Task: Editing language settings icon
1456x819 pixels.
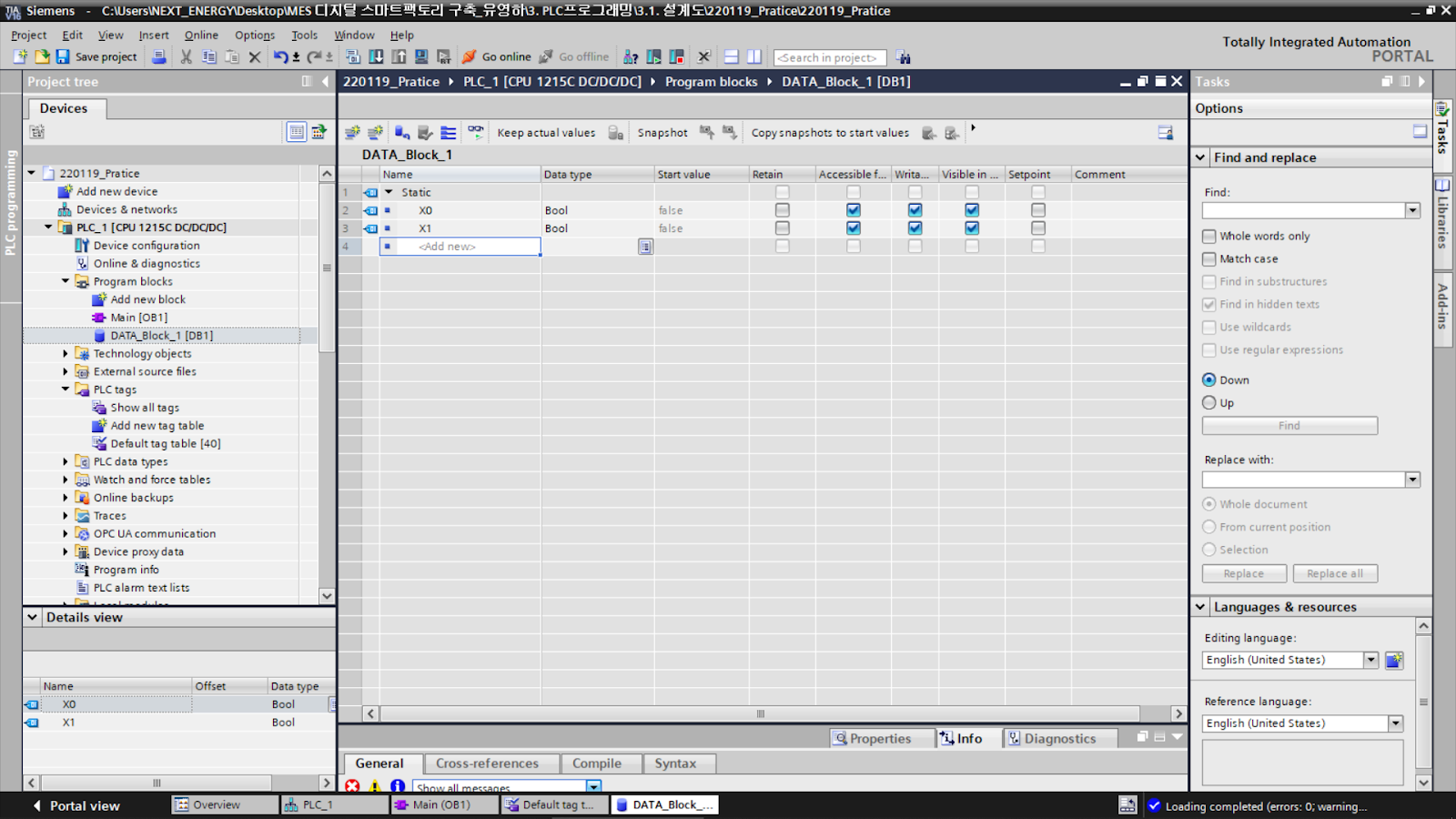Action: tap(1394, 660)
